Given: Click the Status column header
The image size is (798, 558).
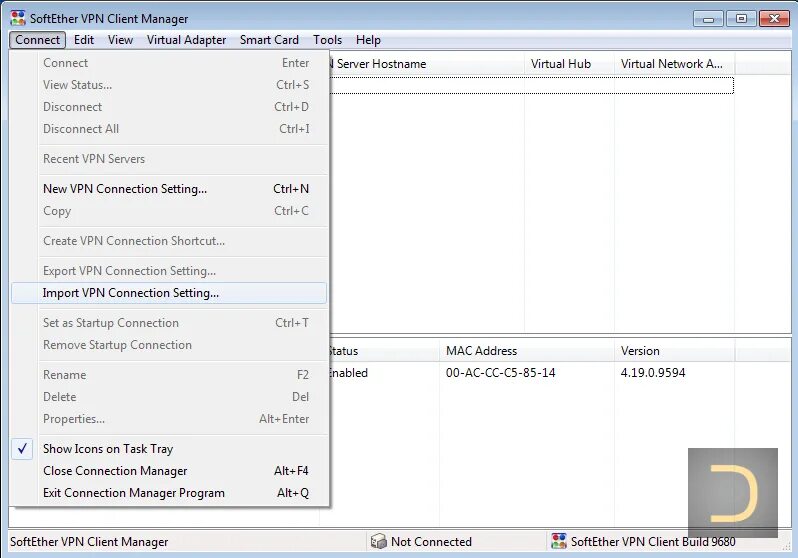Looking at the screenshot, I should click(x=384, y=351).
